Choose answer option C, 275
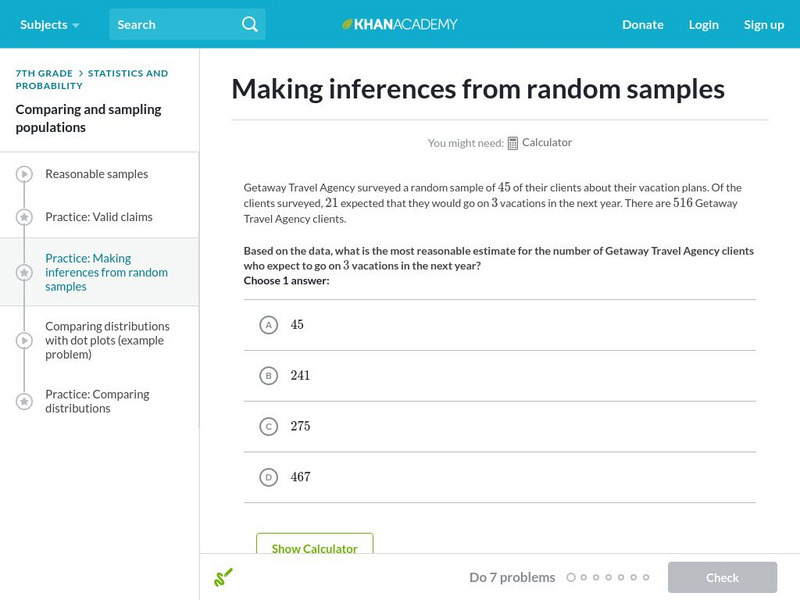 (268, 427)
